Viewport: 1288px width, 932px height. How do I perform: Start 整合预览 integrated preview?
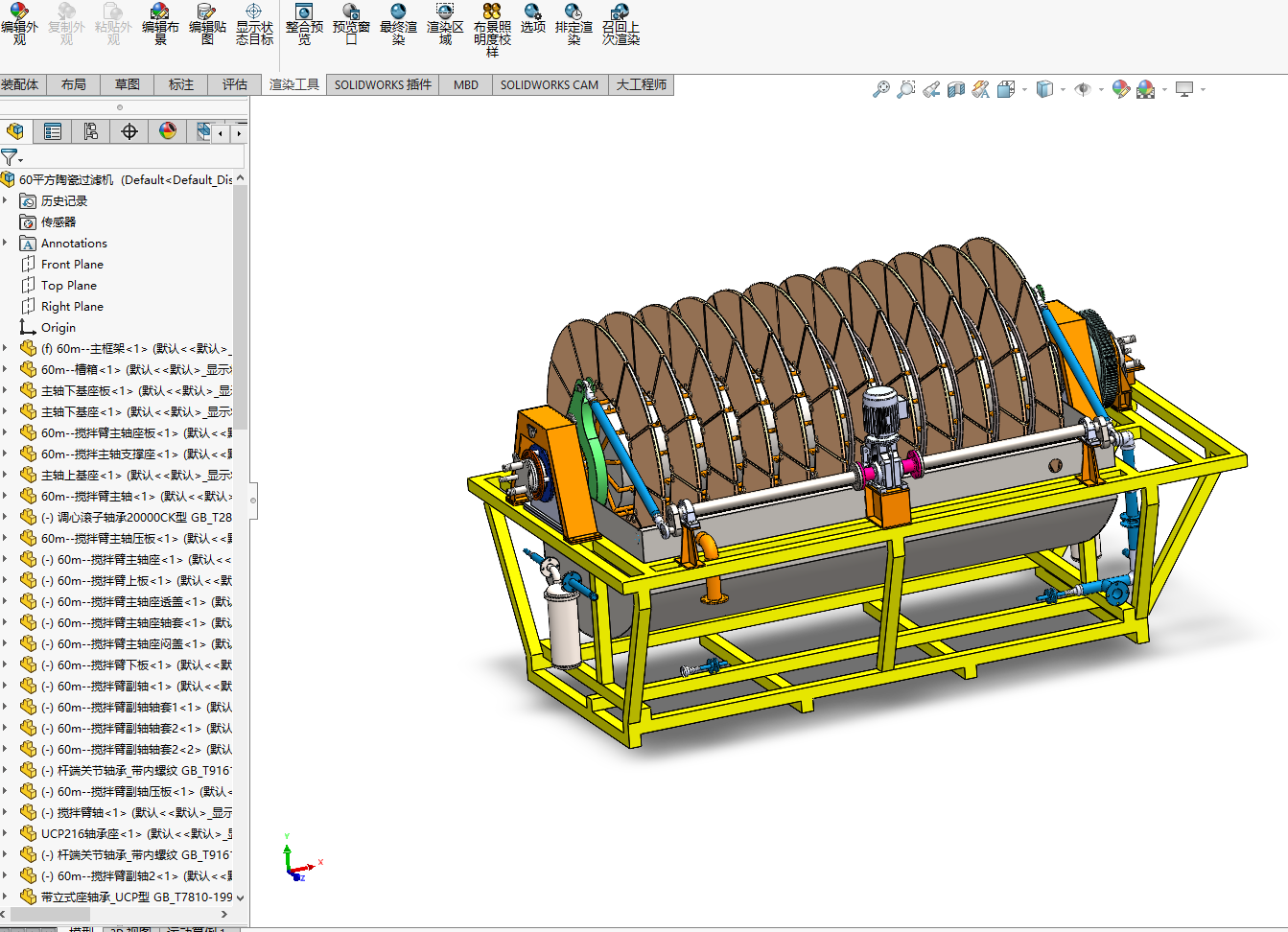pyautogui.click(x=304, y=23)
